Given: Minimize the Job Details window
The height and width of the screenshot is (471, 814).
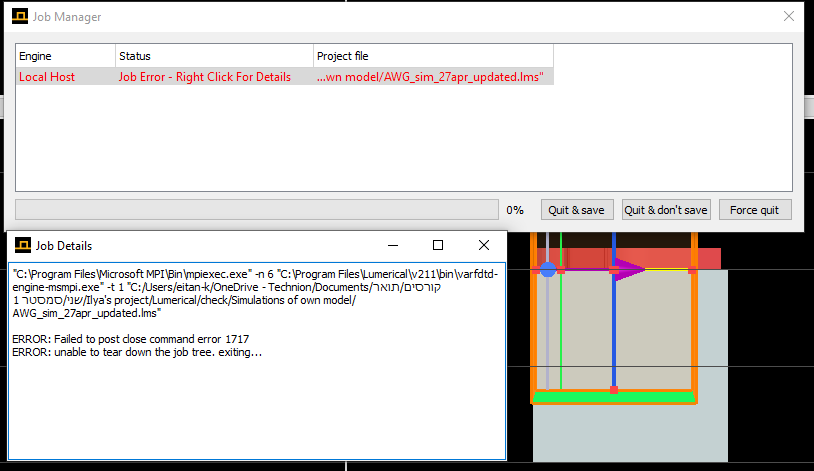Looking at the screenshot, I should 391,245.
